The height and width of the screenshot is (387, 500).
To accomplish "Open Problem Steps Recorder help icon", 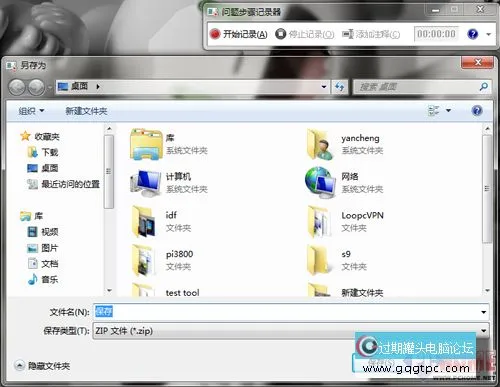I will tap(473, 34).
